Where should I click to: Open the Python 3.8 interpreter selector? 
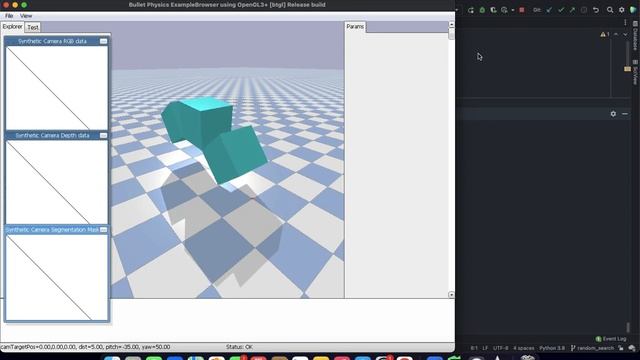pyautogui.click(x=552, y=348)
